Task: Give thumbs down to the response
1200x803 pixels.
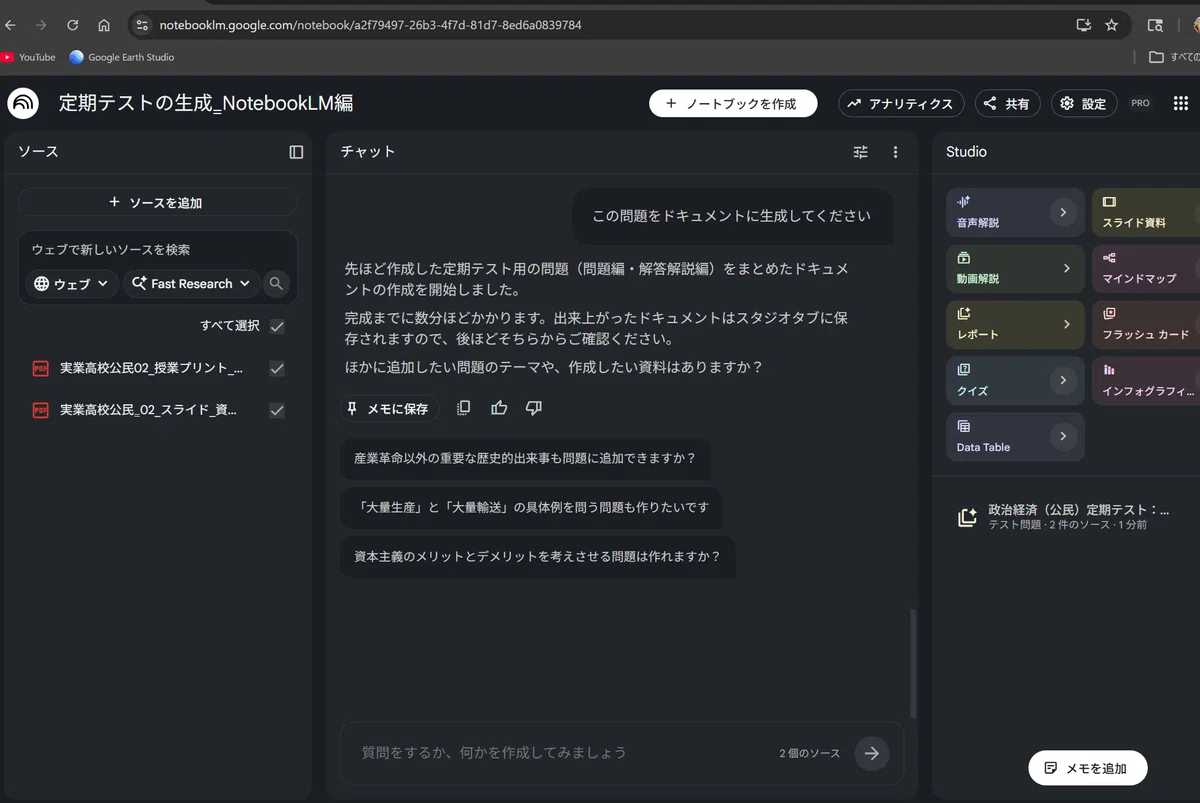Action: (x=534, y=408)
